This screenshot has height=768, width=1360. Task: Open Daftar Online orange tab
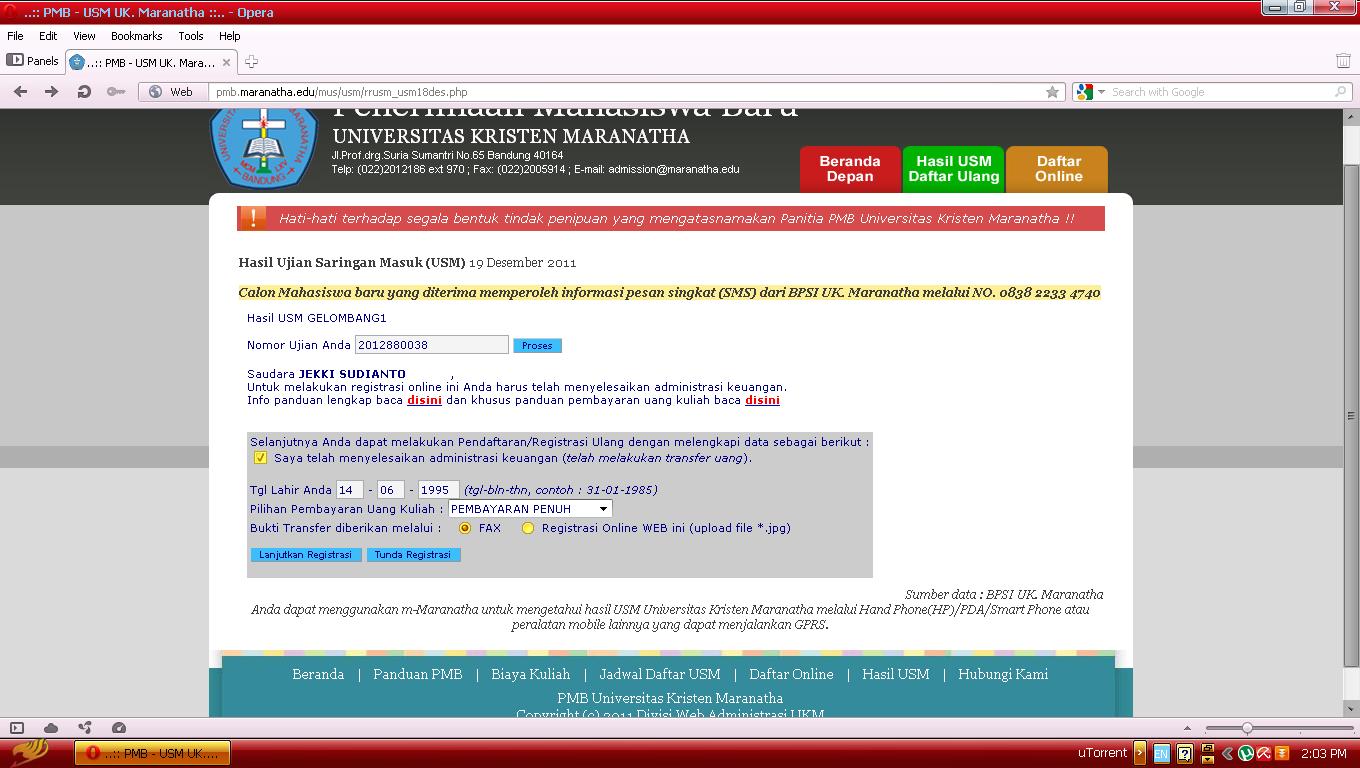click(1058, 168)
